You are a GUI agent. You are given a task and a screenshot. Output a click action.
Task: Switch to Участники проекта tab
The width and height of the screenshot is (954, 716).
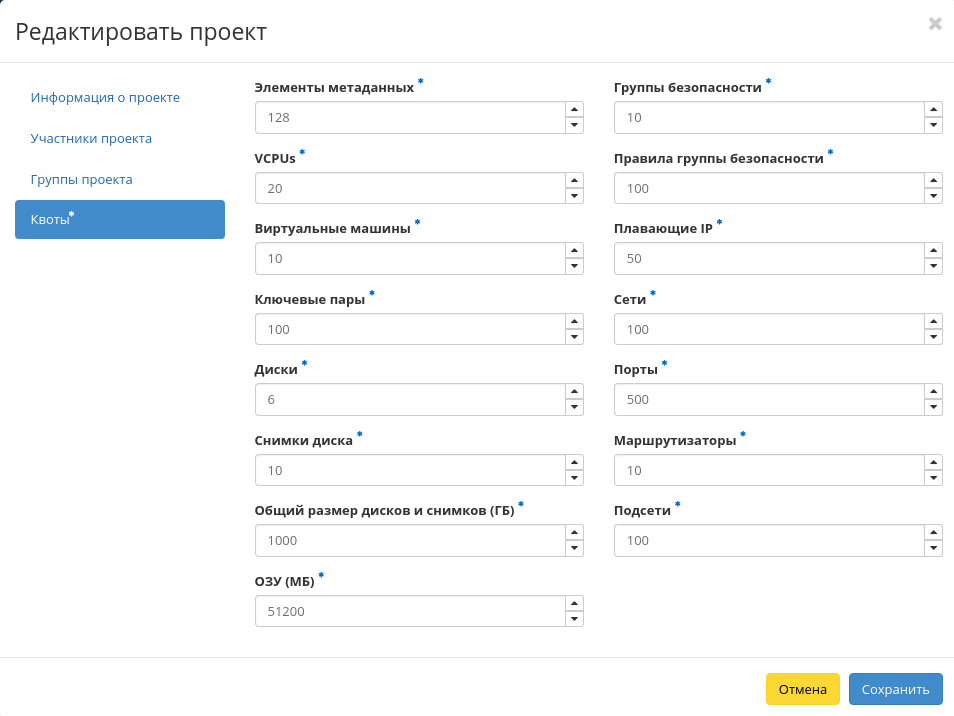point(91,138)
